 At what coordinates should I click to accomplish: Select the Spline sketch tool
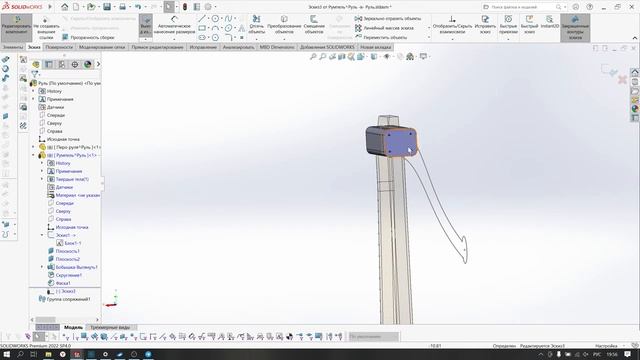pos(229,19)
